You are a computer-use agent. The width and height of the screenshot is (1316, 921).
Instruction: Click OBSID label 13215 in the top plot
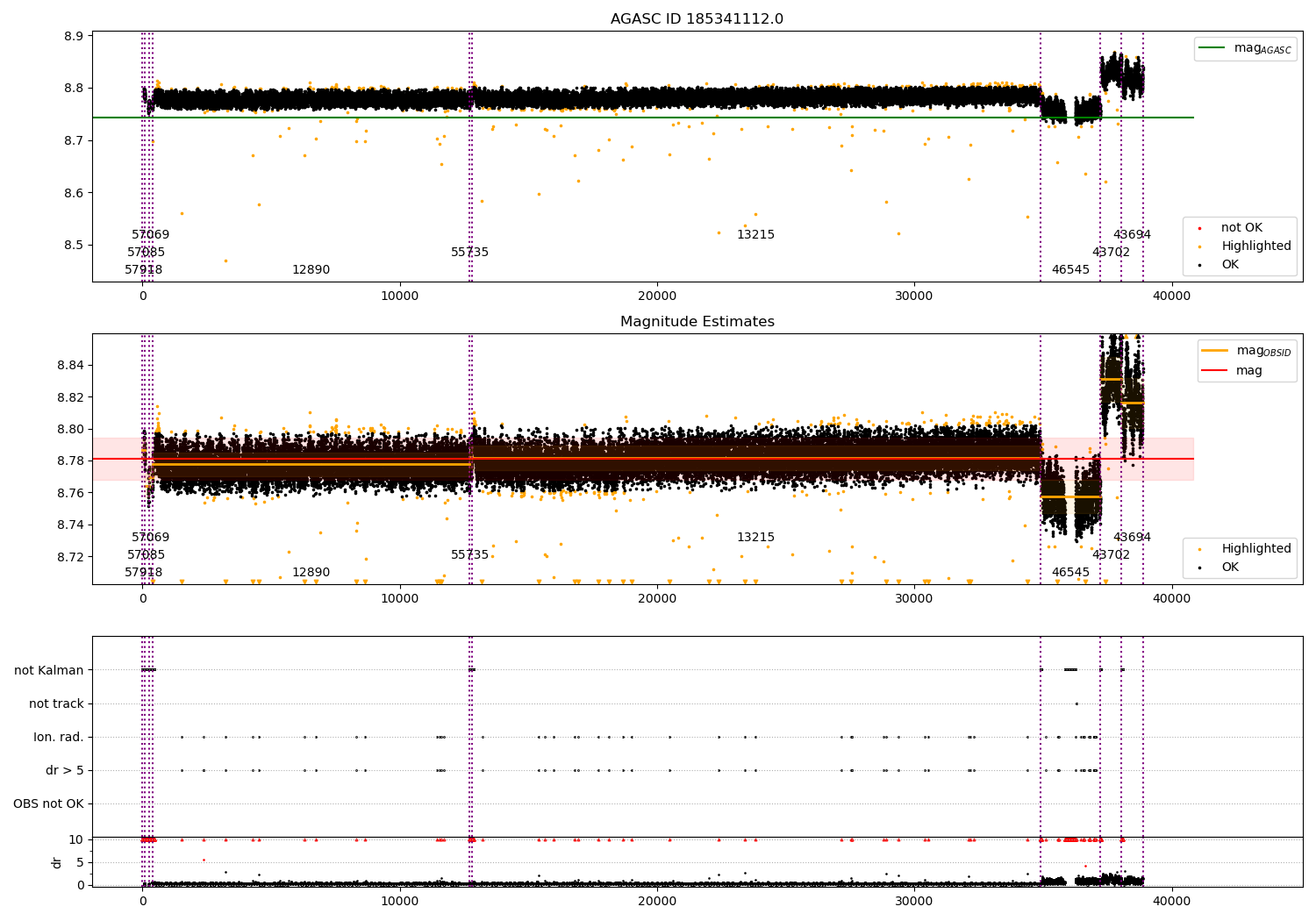click(756, 235)
